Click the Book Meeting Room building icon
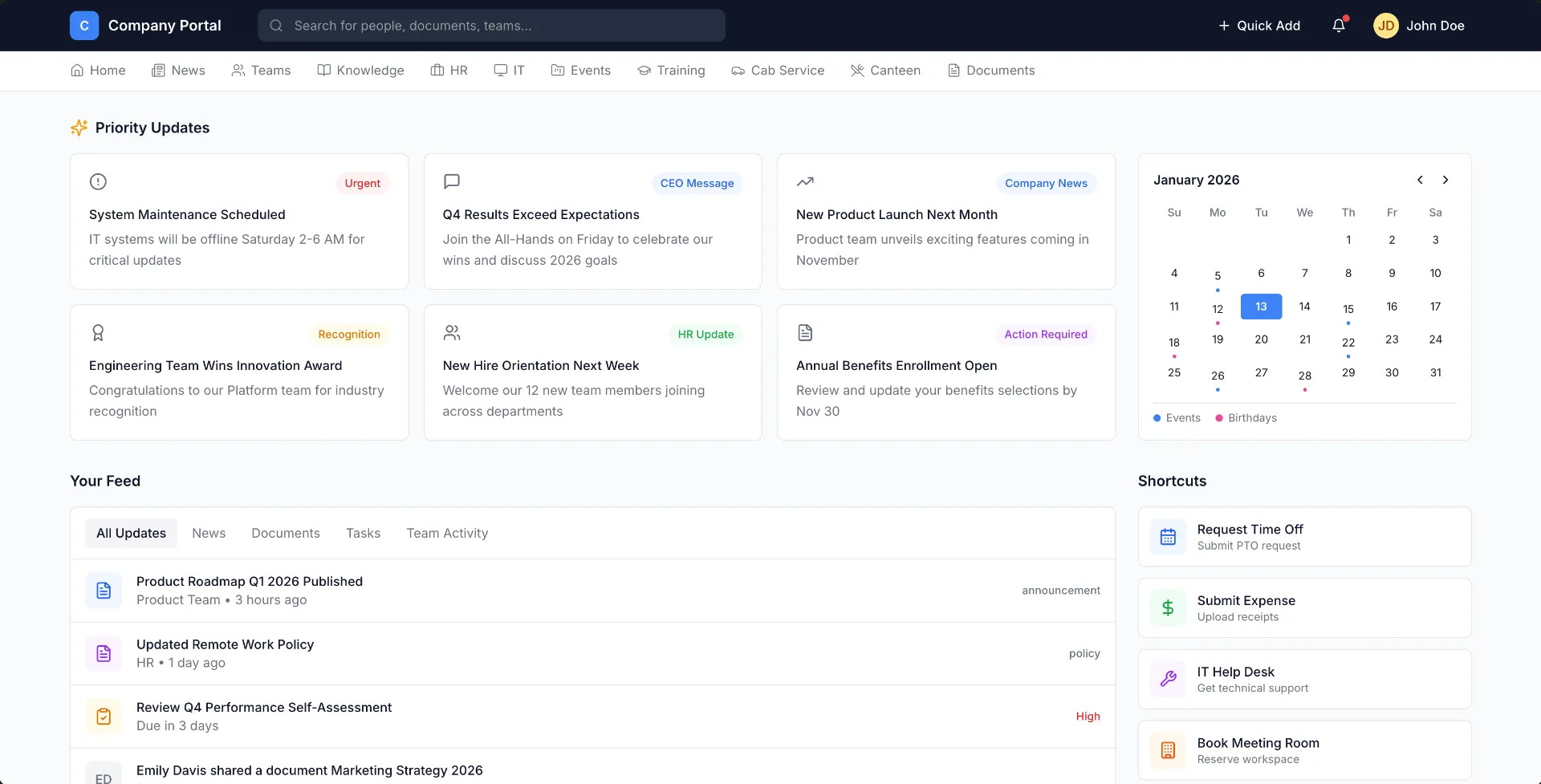The width and height of the screenshot is (1541, 784). pos(1168,750)
